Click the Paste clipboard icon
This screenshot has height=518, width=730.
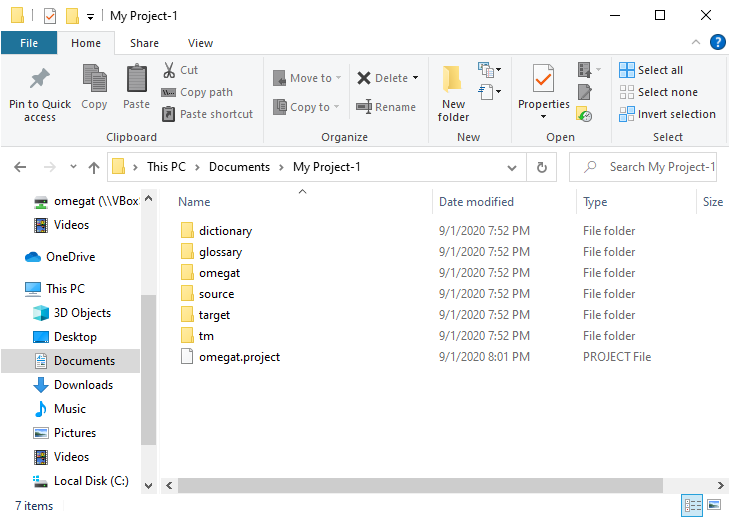click(x=136, y=79)
